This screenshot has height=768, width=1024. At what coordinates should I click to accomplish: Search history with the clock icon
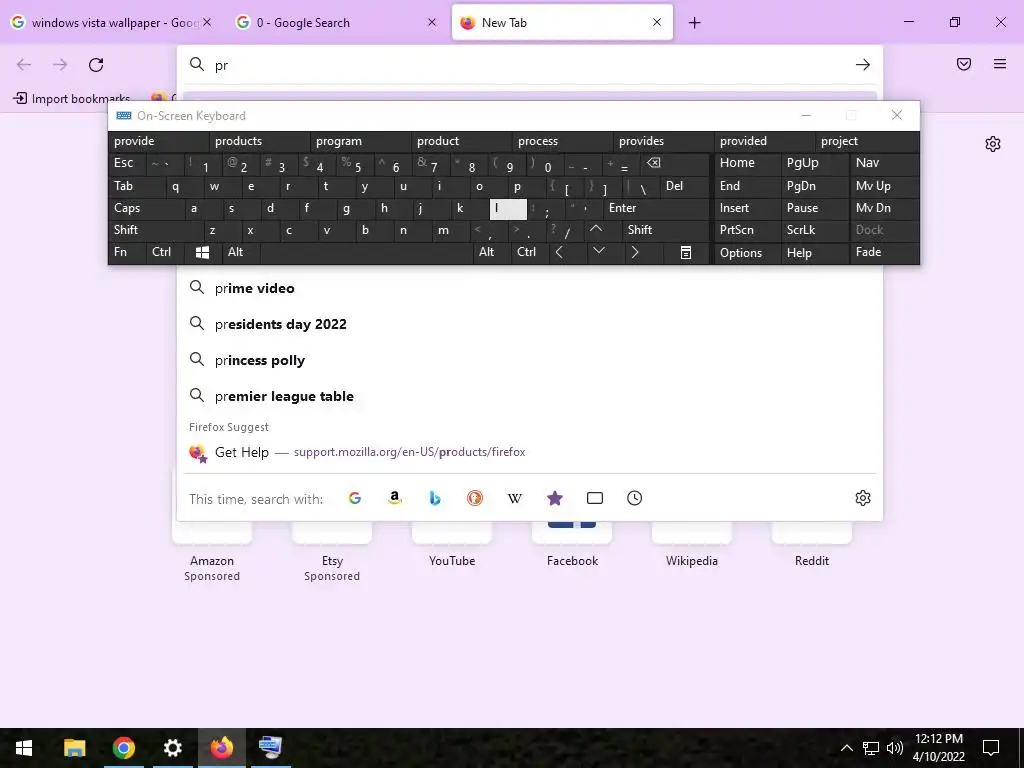pyautogui.click(x=635, y=498)
